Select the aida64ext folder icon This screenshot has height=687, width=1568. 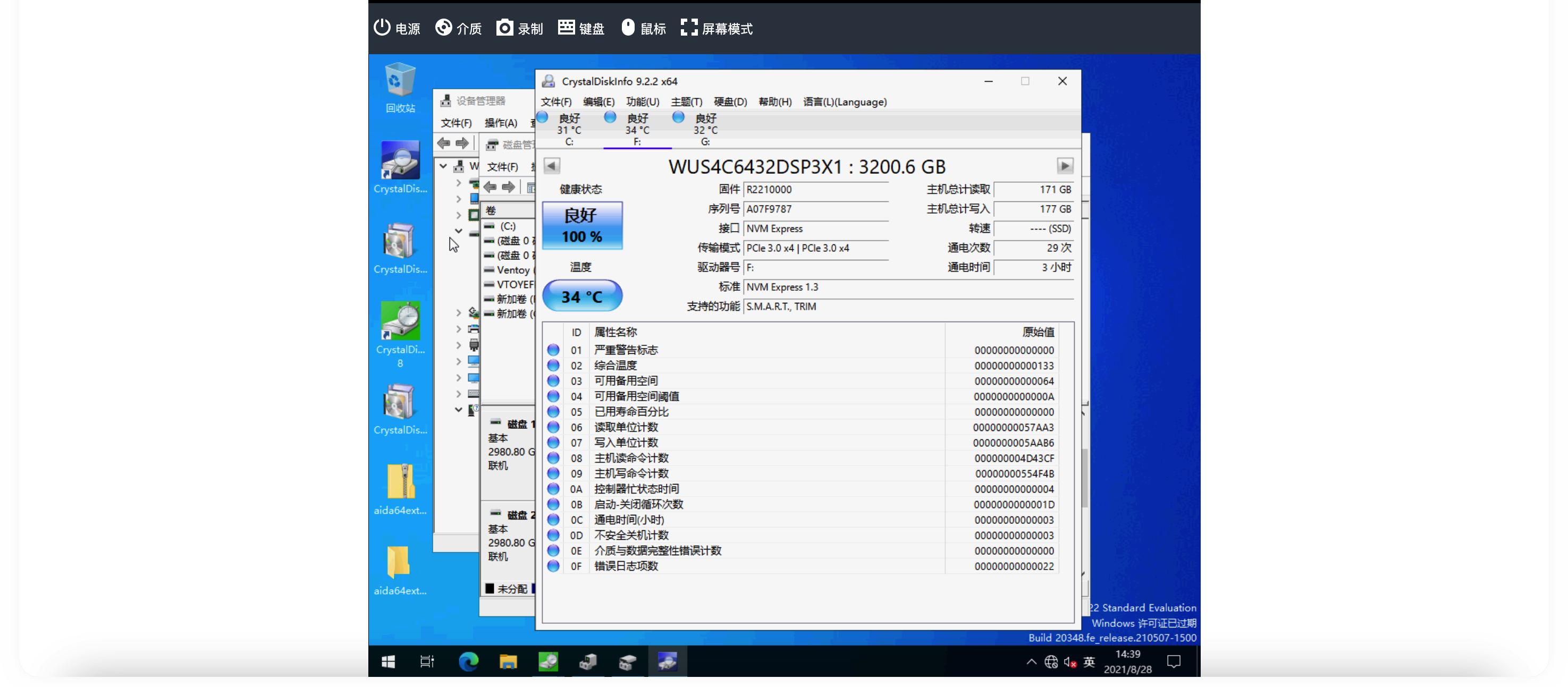[400, 570]
